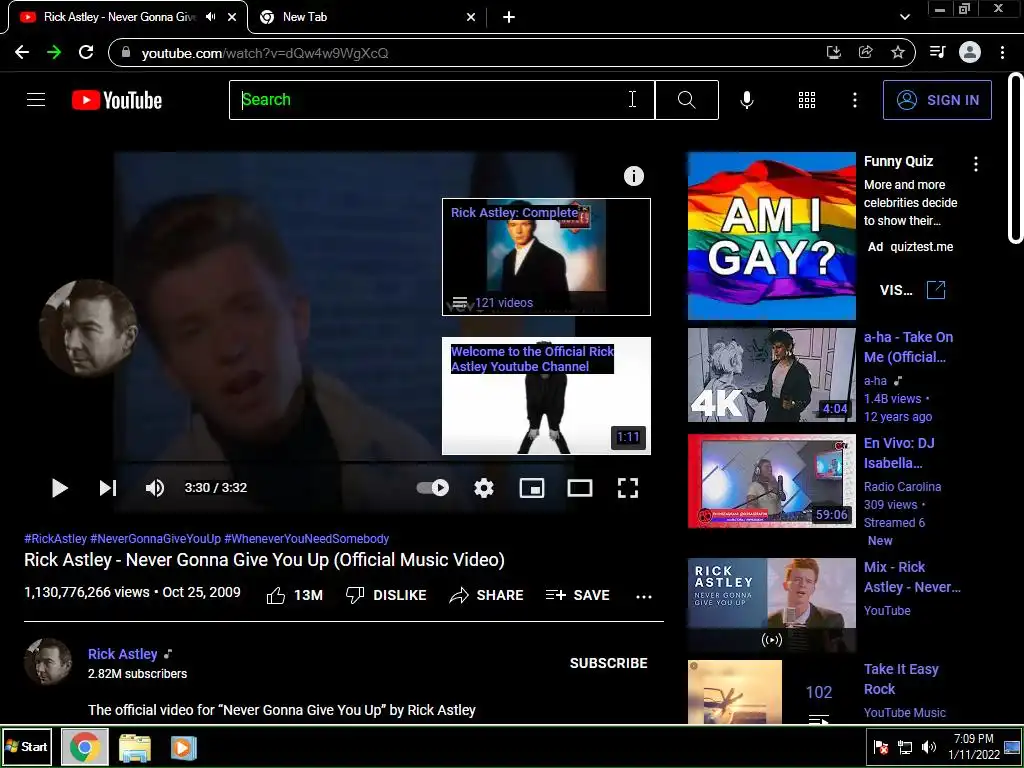Click the video info card icon
Screen dimensions: 1024x768
633,176
